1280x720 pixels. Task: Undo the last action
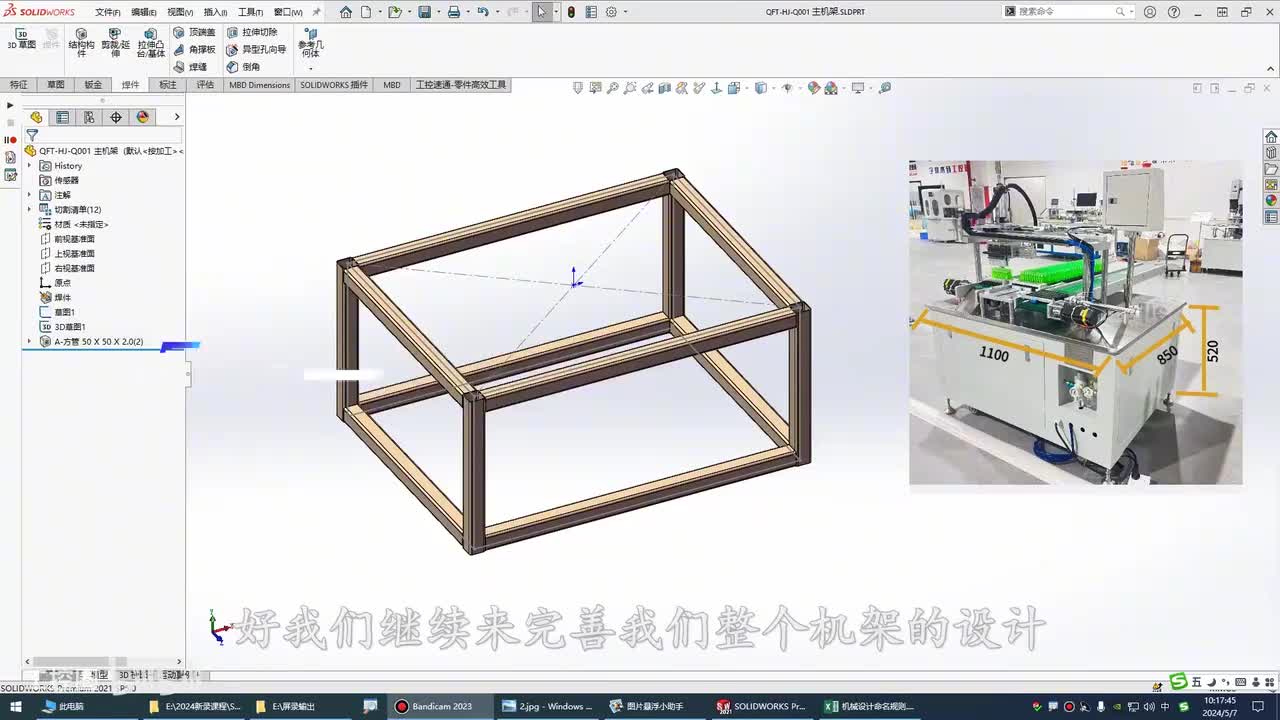tap(483, 12)
